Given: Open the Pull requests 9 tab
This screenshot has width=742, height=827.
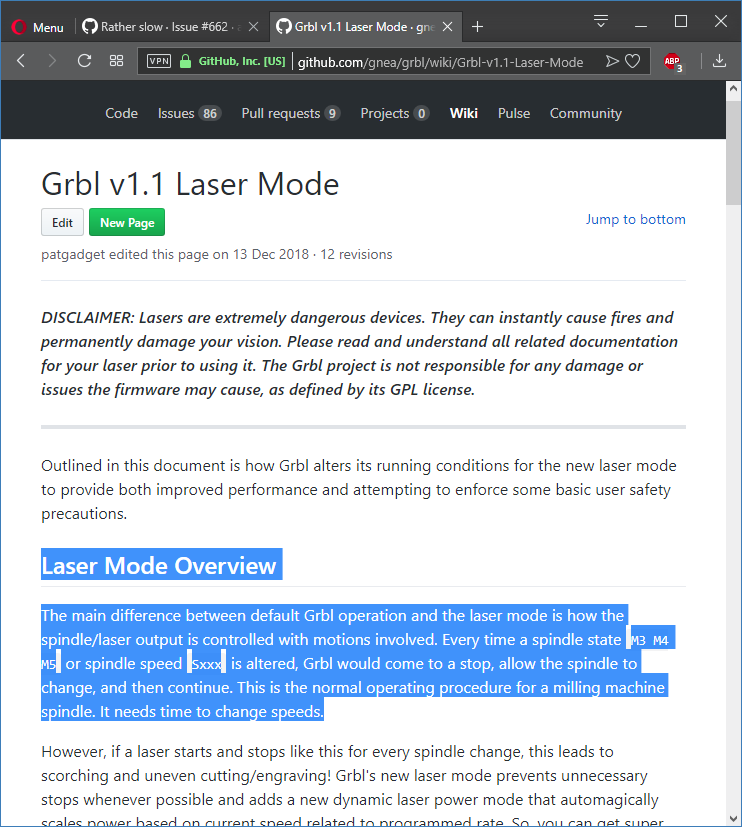Looking at the screenshot, I should (291, 113).
